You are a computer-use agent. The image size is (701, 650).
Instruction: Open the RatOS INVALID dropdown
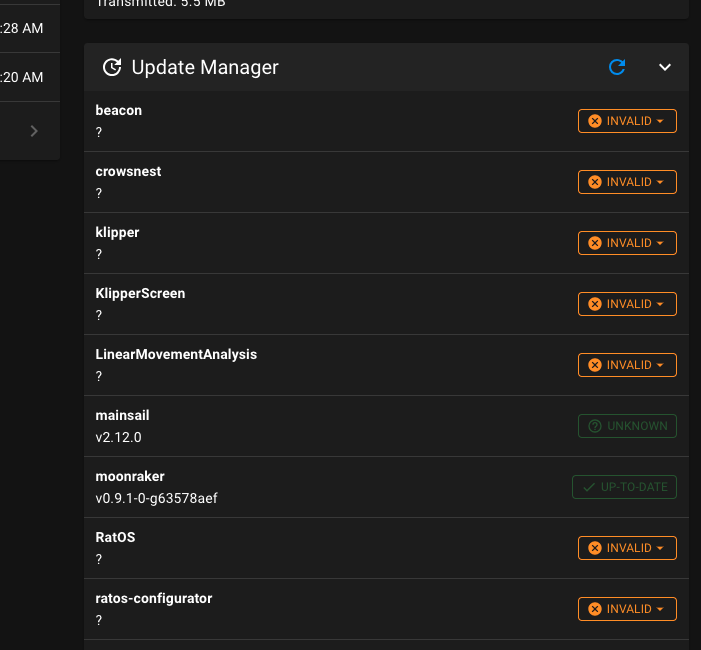627,548
